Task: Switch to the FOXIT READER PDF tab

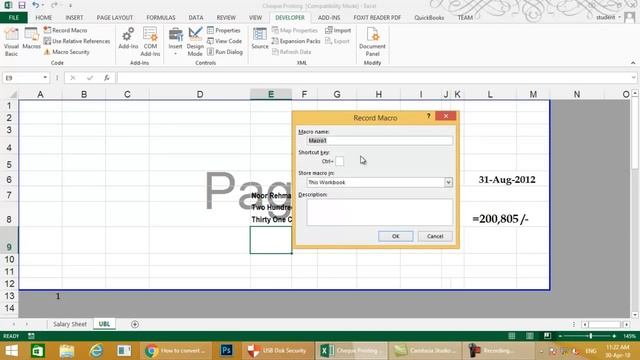Action: pyautogui.click(x=377, y=18)
